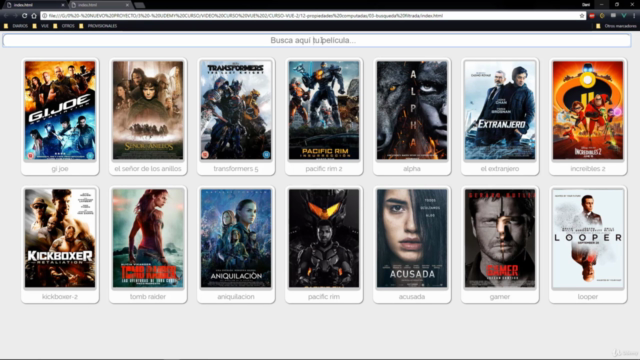Close the second index.html tab
The height and width of the screenshot is (360, 640).
point(127,5)
